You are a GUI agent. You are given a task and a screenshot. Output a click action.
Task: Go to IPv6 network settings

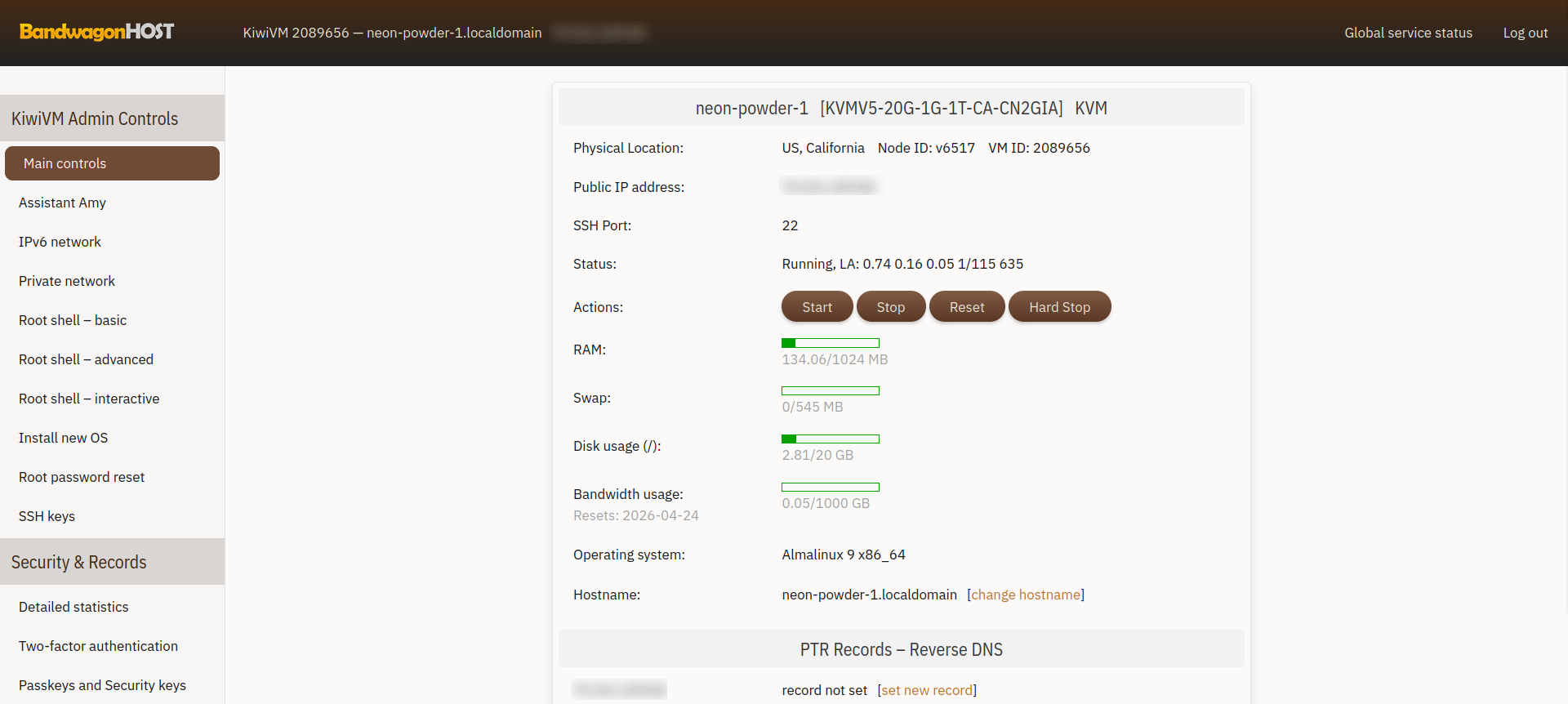60,242
